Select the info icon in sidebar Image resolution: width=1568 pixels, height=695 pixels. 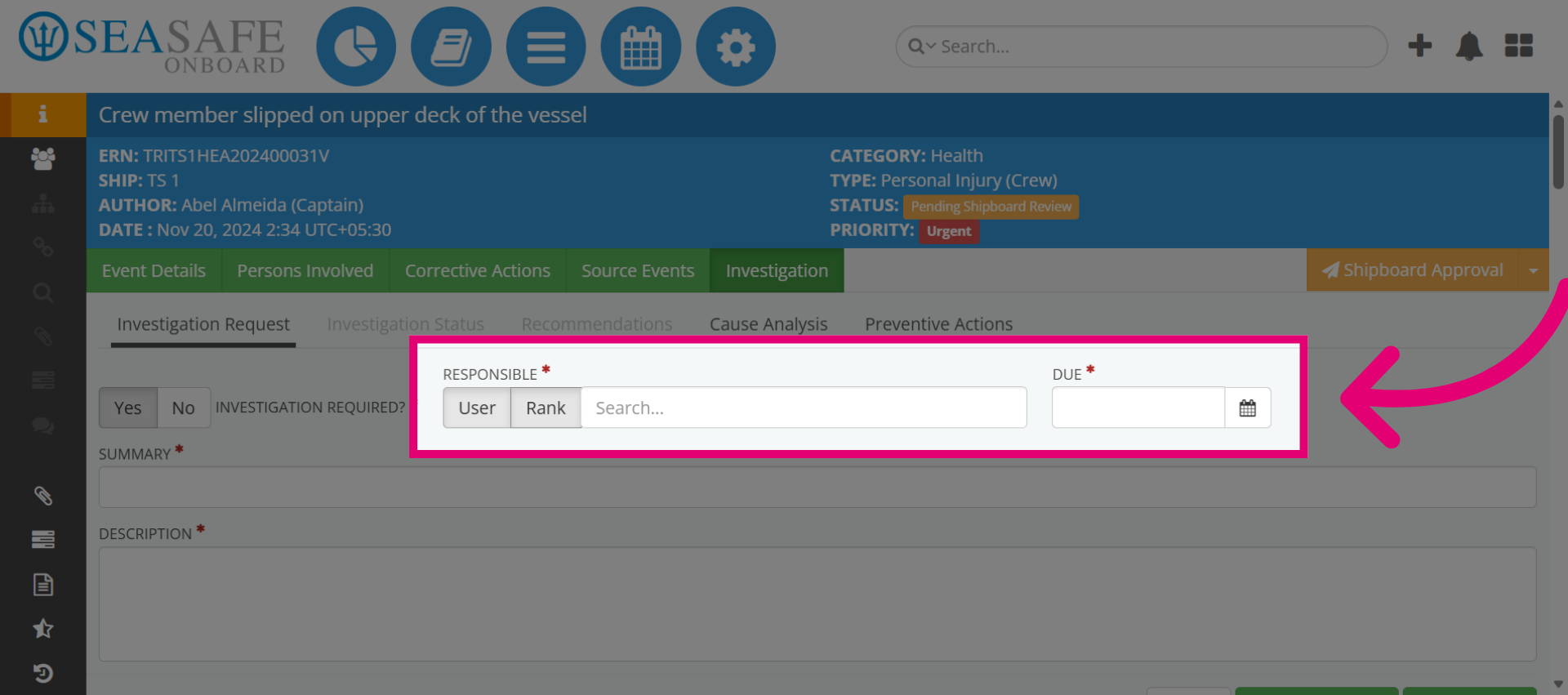tap(42, 114)
